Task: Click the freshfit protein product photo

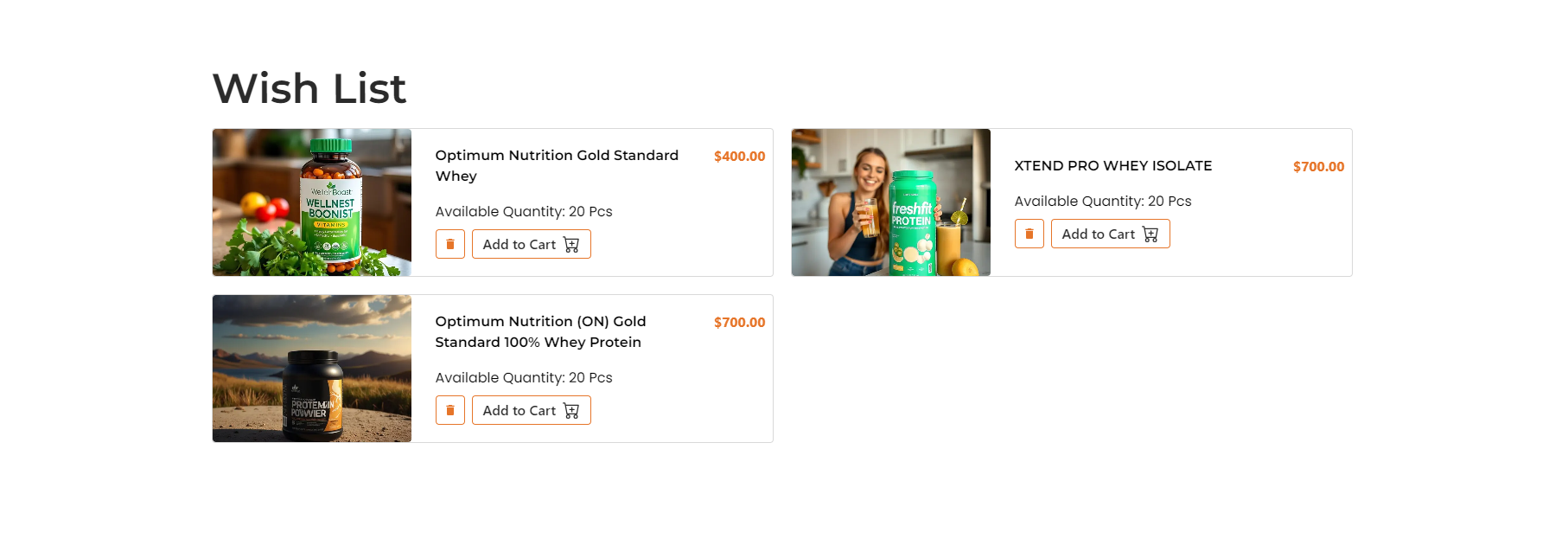Action: pyautogui.click(x=891, y=202)
